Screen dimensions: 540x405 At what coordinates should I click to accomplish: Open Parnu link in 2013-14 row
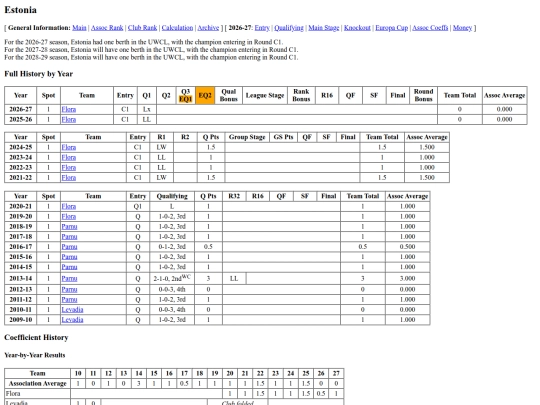(x=69, y=278)
